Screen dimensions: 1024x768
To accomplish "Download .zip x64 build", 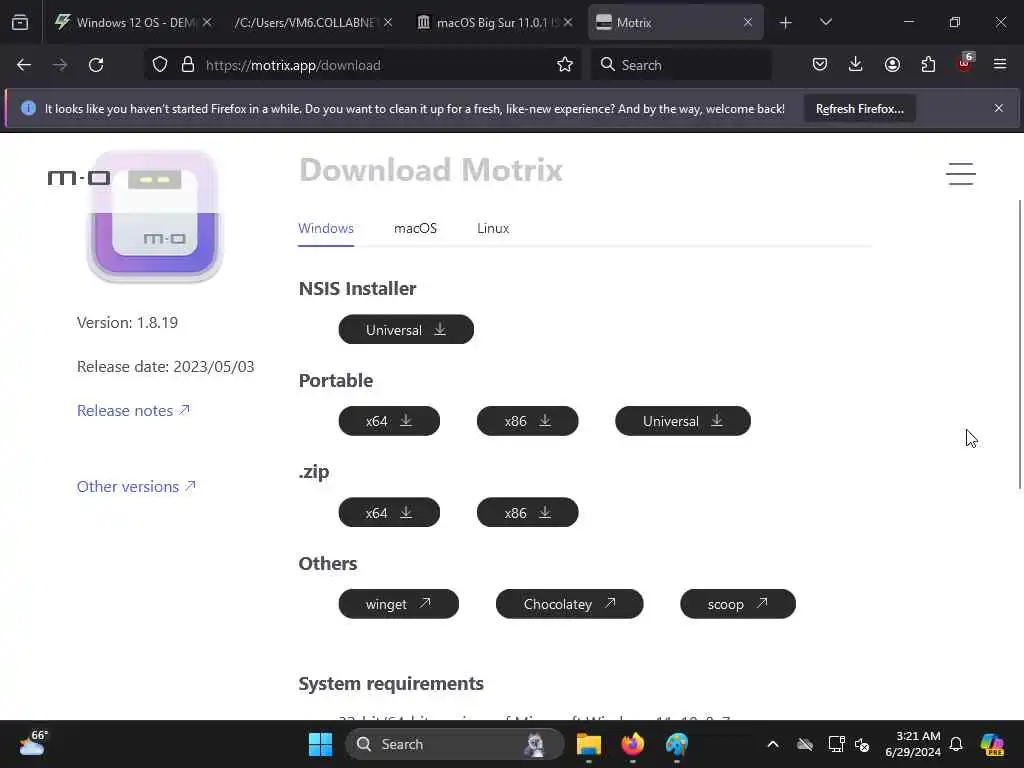I will pyautogui.click(x=389, y=513).
